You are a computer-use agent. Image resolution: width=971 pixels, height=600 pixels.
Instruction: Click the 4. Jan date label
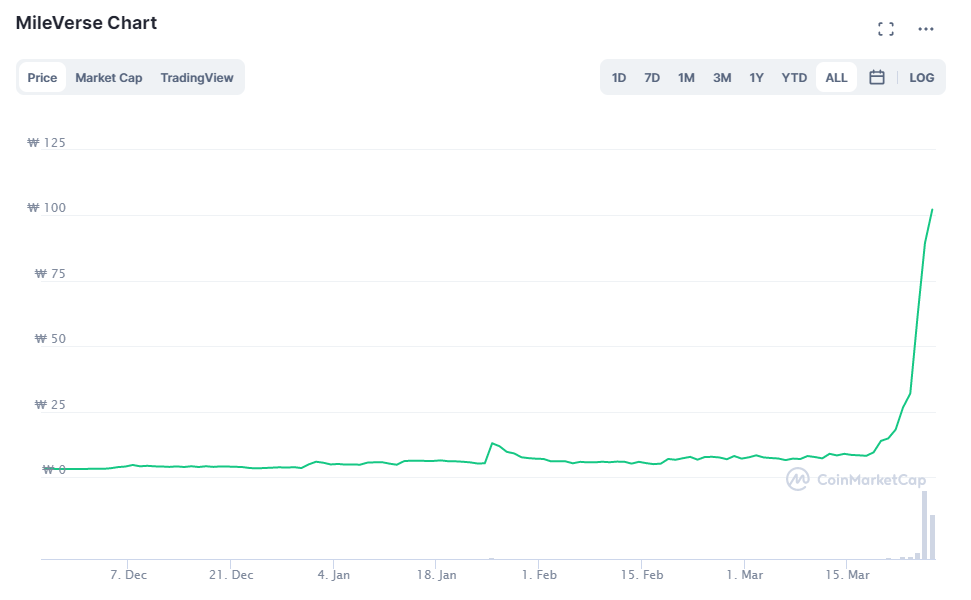(x=334, y=575)
